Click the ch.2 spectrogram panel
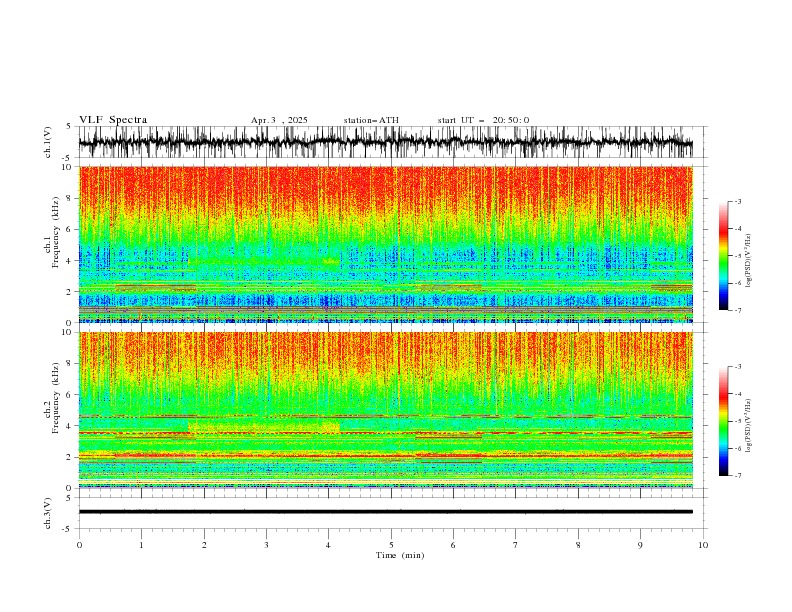The height and width of the screenshot is (612, 792). tap(385, 410)
